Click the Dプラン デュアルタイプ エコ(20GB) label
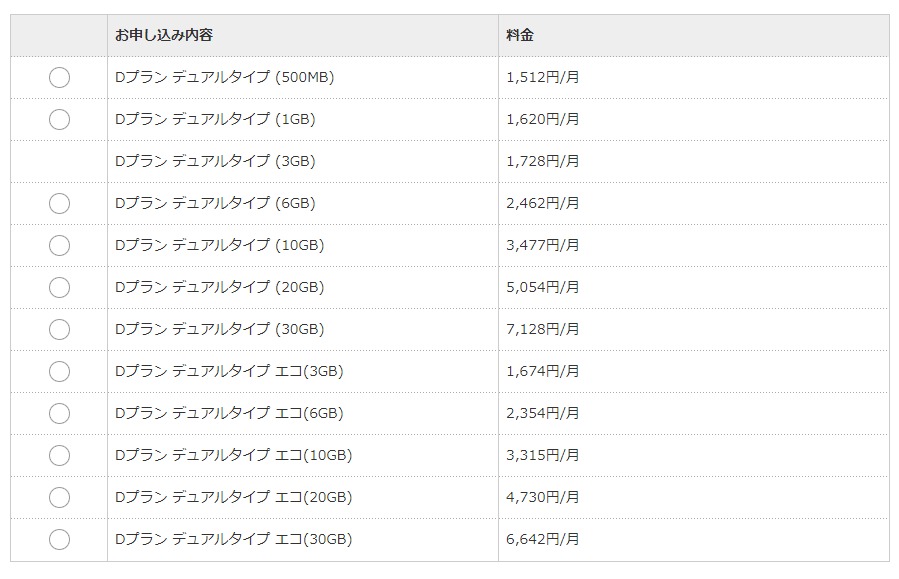The height and width of the screenshot is (579, 899). [x=233, y=497]
